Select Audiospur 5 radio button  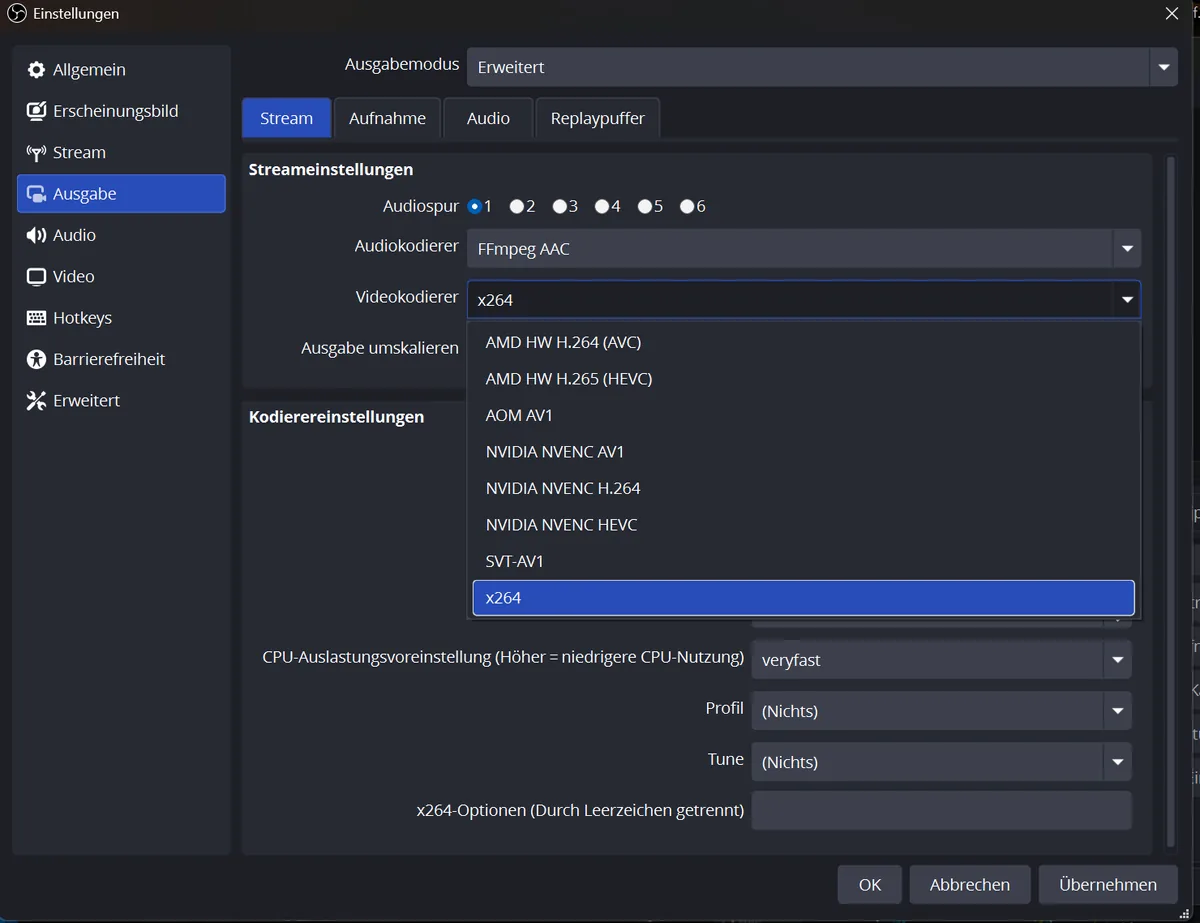point(645,206)
